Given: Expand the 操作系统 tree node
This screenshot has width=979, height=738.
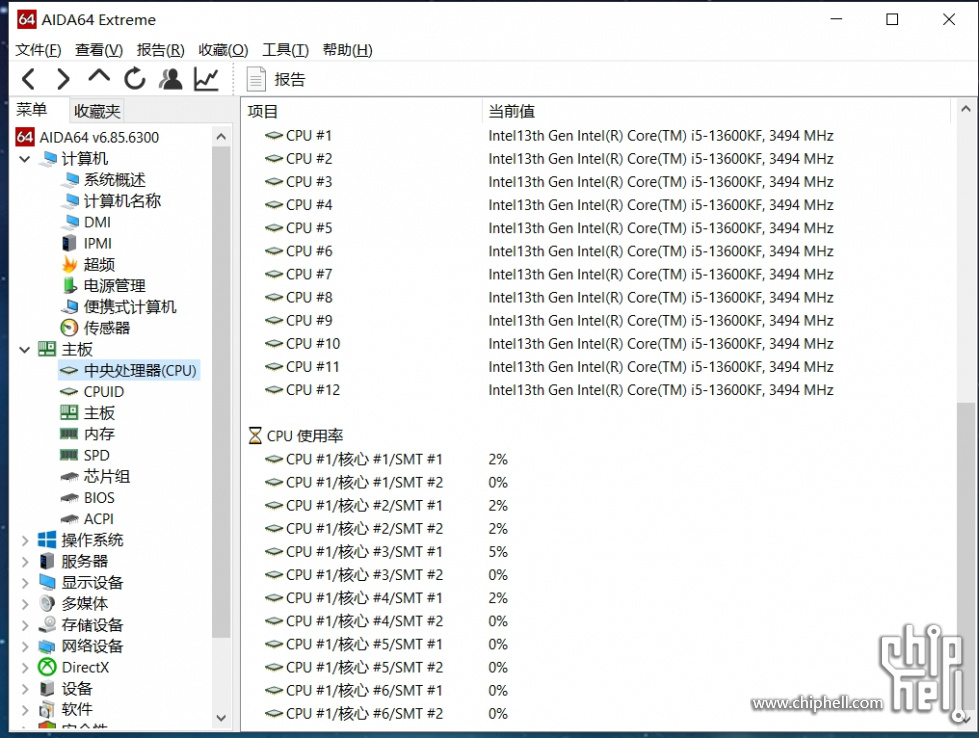Looking at the screenshot, I should 25,541.
